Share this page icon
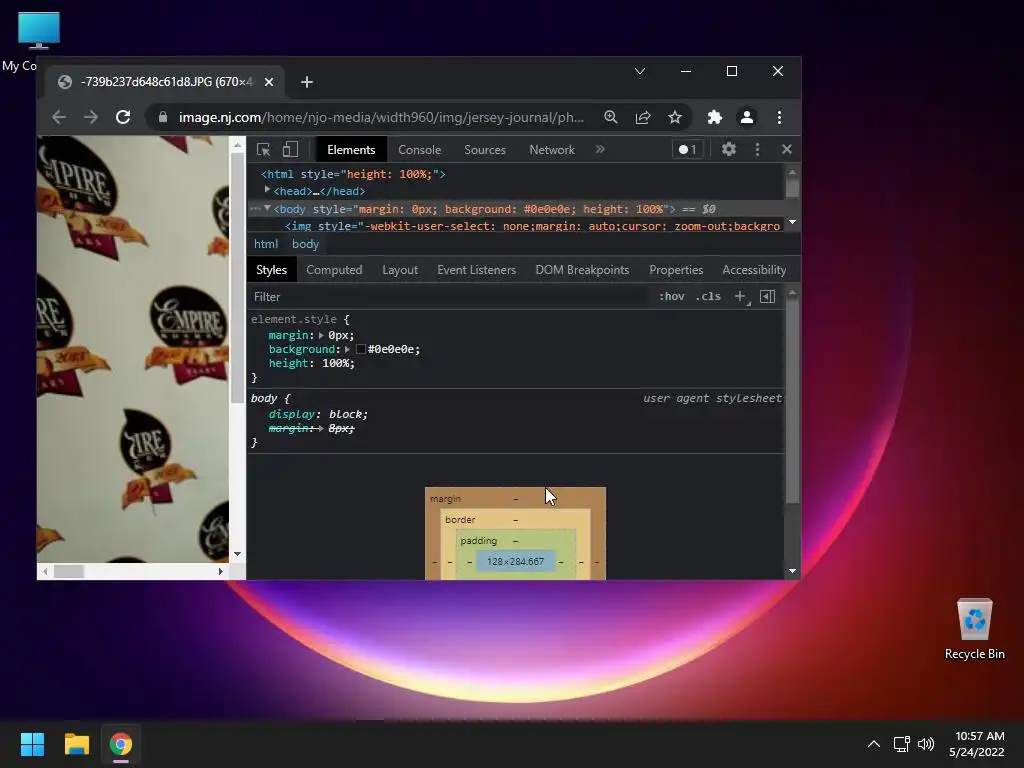The width and height of the screenshot is (1024, 768). point(643,118)
